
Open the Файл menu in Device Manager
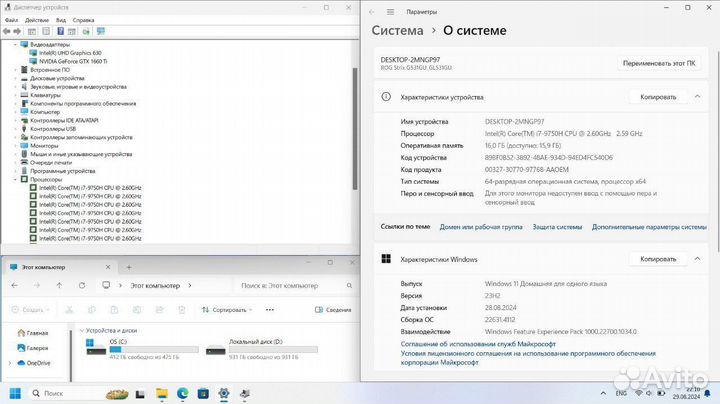coord(11,20)
